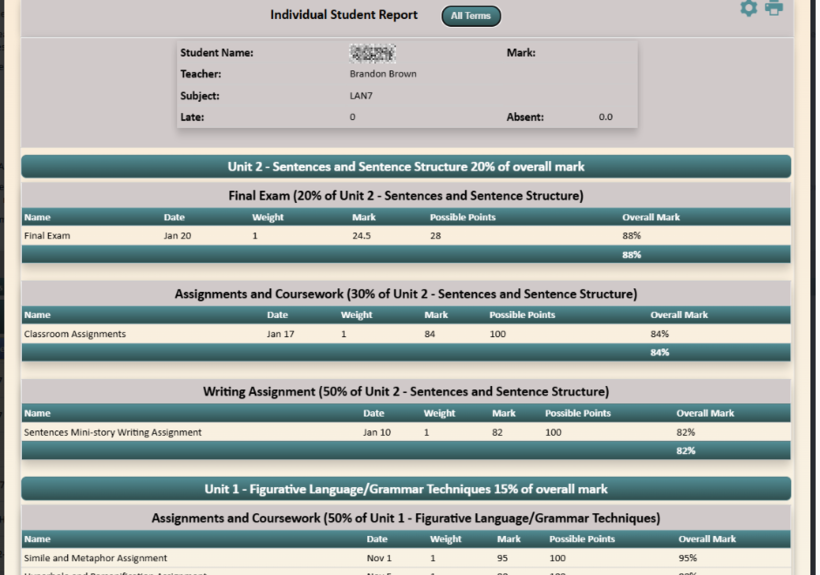
Task: Click the Final Exam section heading
Action: tap(406, 196)
